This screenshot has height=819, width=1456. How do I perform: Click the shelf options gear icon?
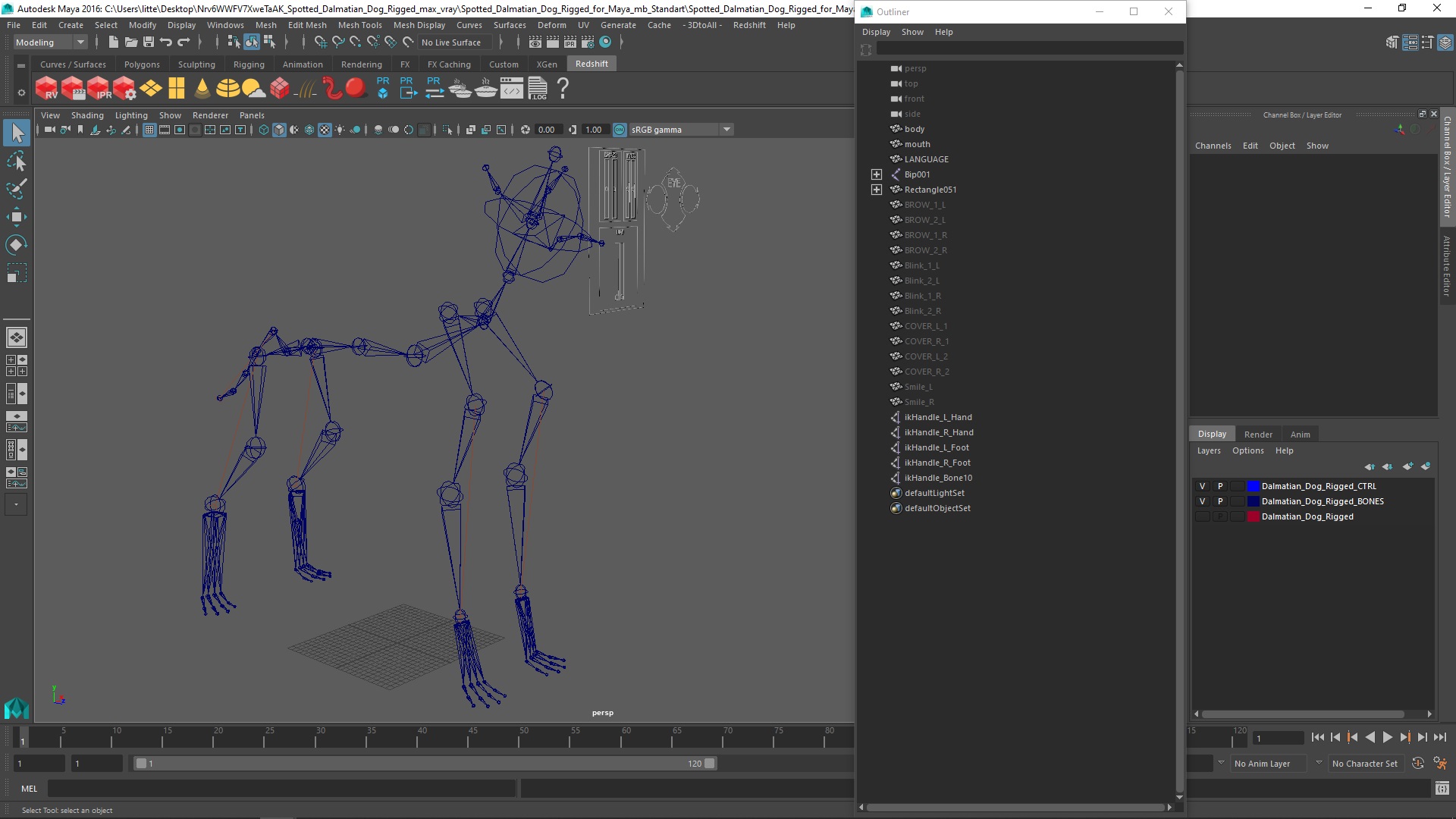pyautogui.click(x=21, y=93)
